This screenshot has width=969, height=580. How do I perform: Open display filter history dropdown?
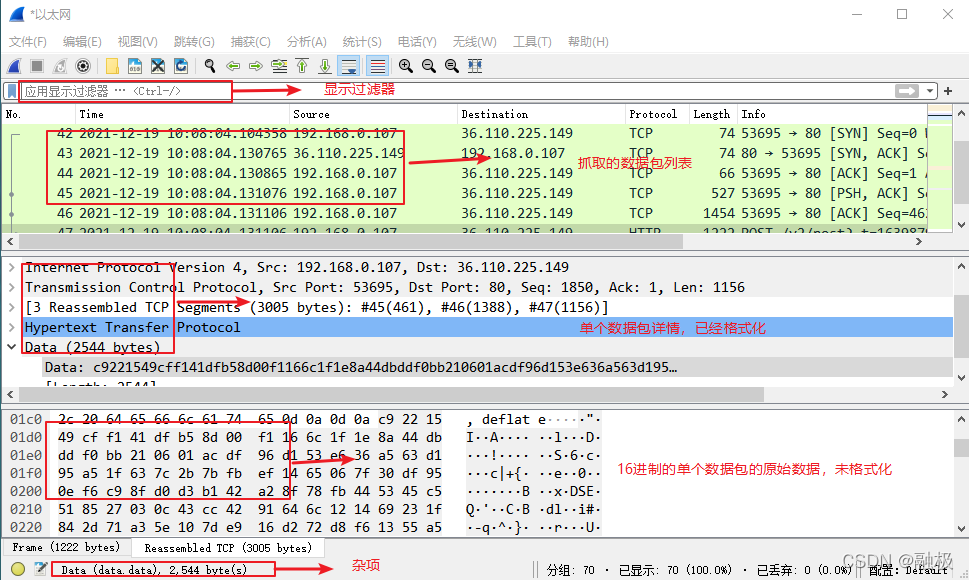[x=929, y=91]
